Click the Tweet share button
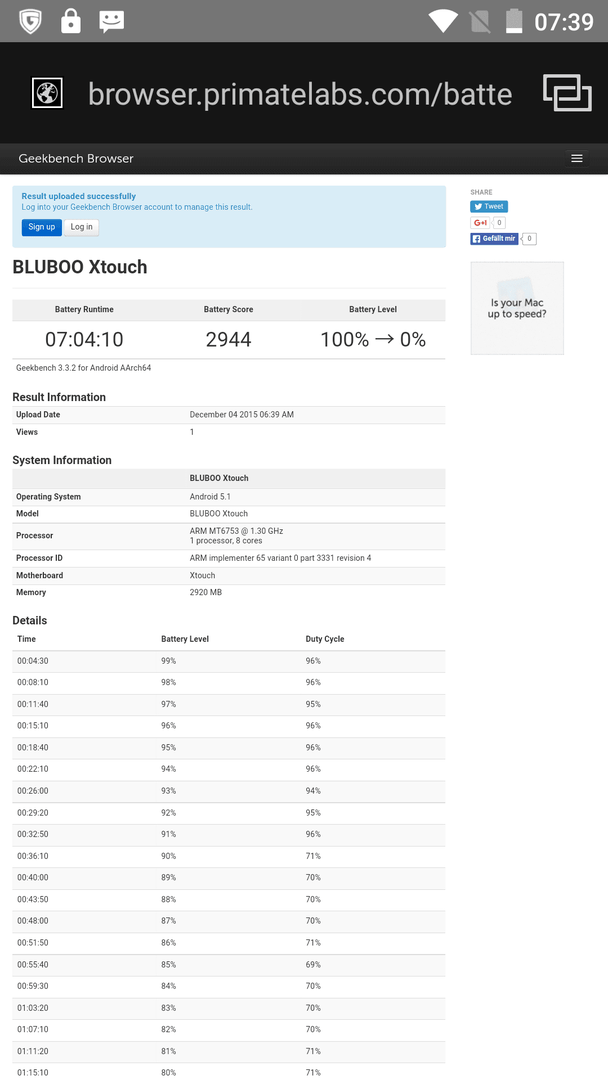This screenshot has height=1080, width=608. [489, 207]
